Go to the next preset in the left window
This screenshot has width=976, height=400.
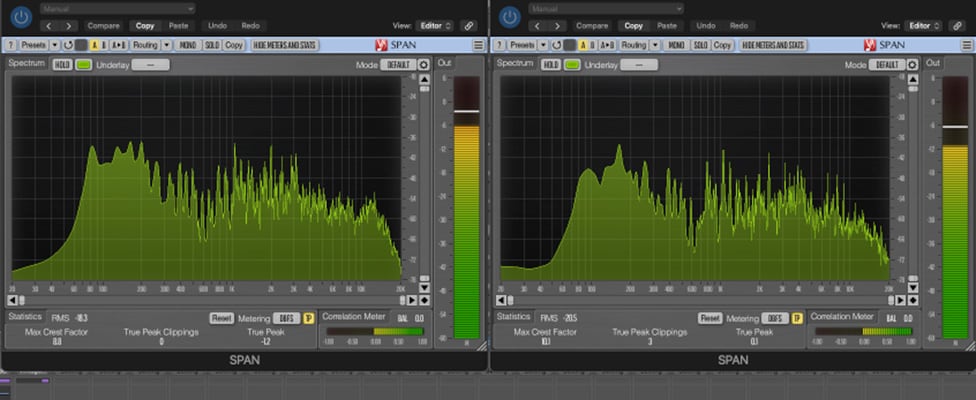(x=68, y=26)
